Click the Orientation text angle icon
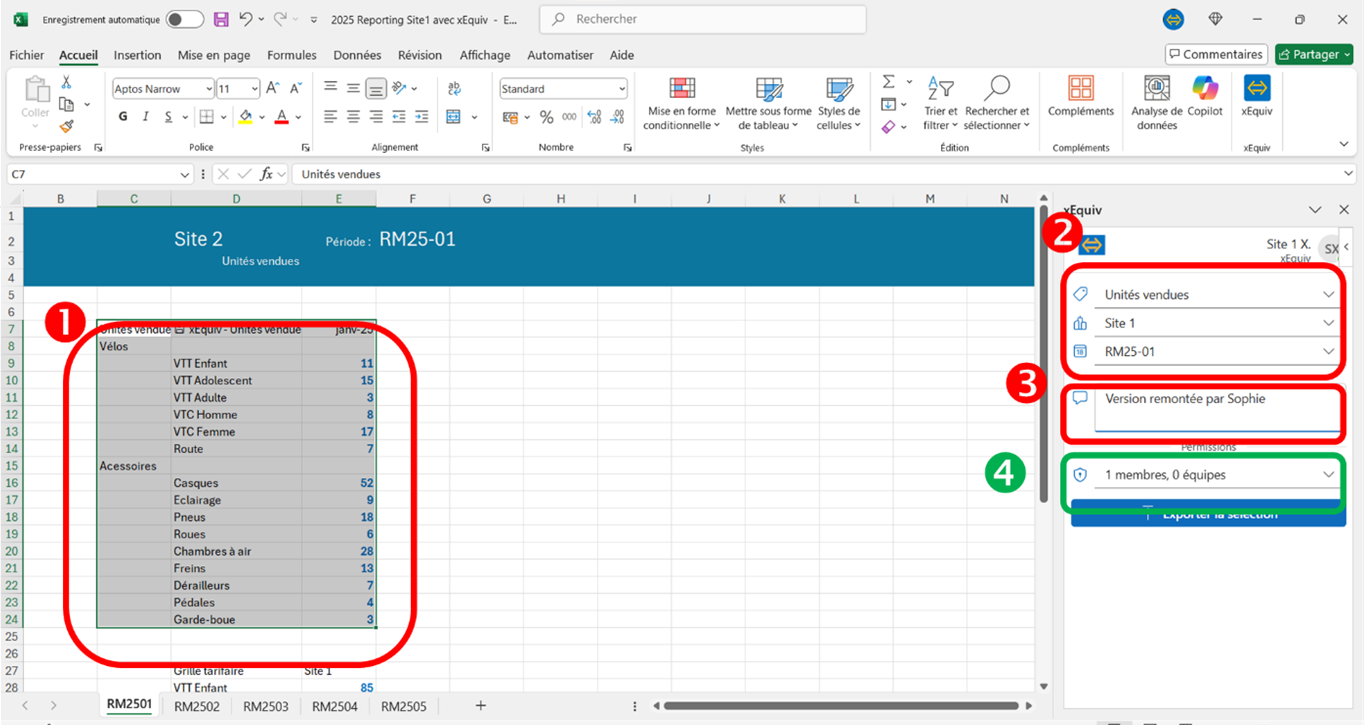Image resolution: width=1365 pixels, height=725 pixels. coord(399,89)
